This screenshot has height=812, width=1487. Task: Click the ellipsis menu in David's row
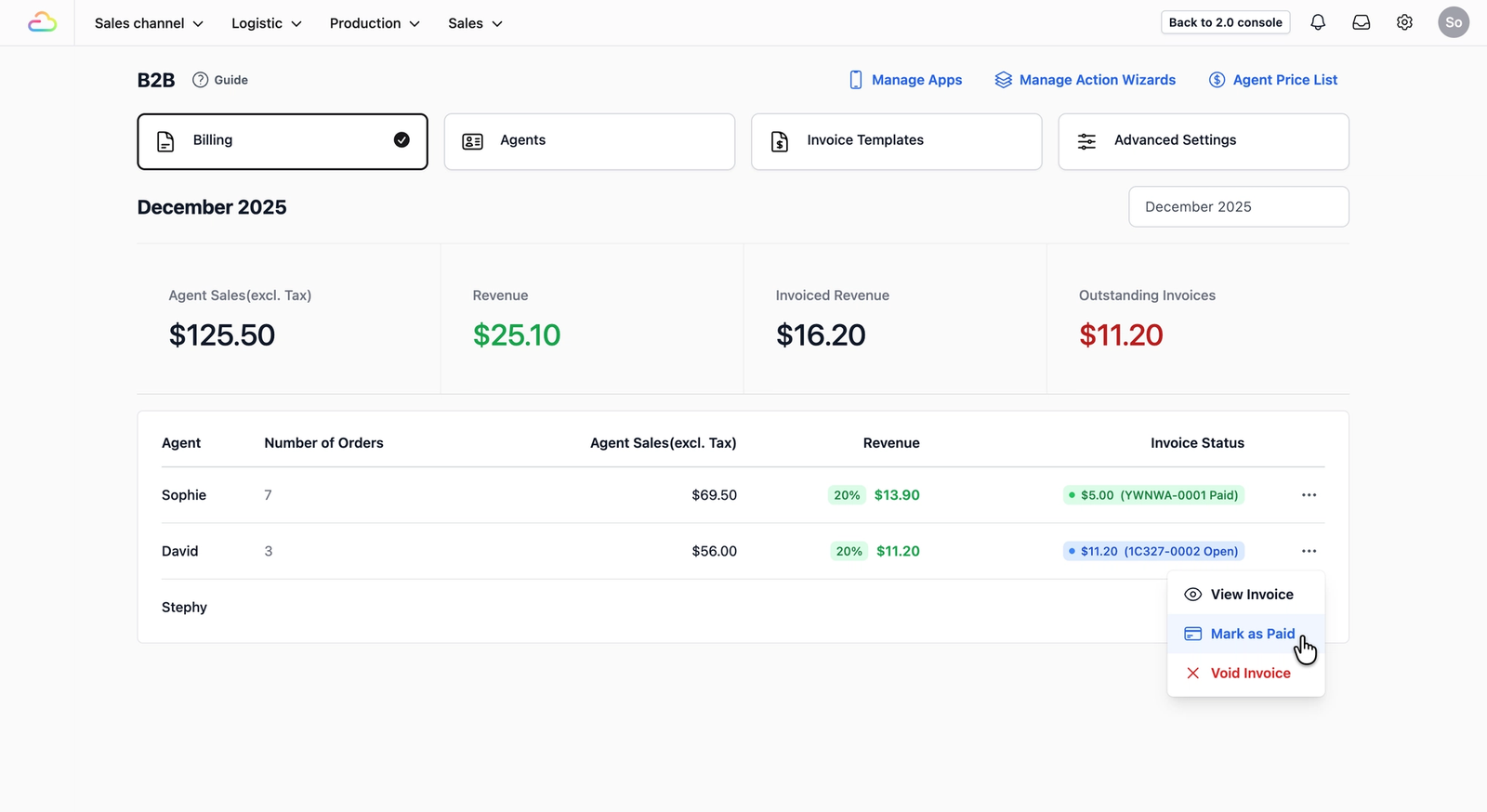(x=1309, y=551)
